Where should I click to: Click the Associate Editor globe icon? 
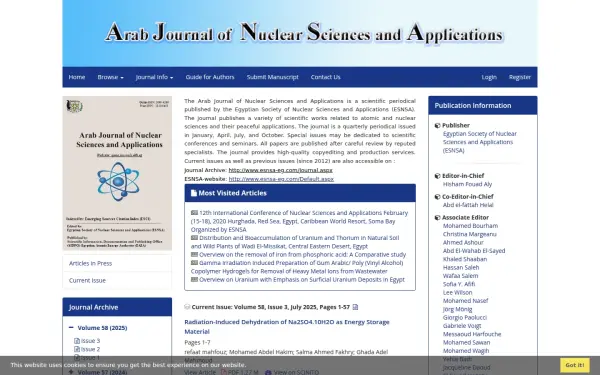pos(437,217)
